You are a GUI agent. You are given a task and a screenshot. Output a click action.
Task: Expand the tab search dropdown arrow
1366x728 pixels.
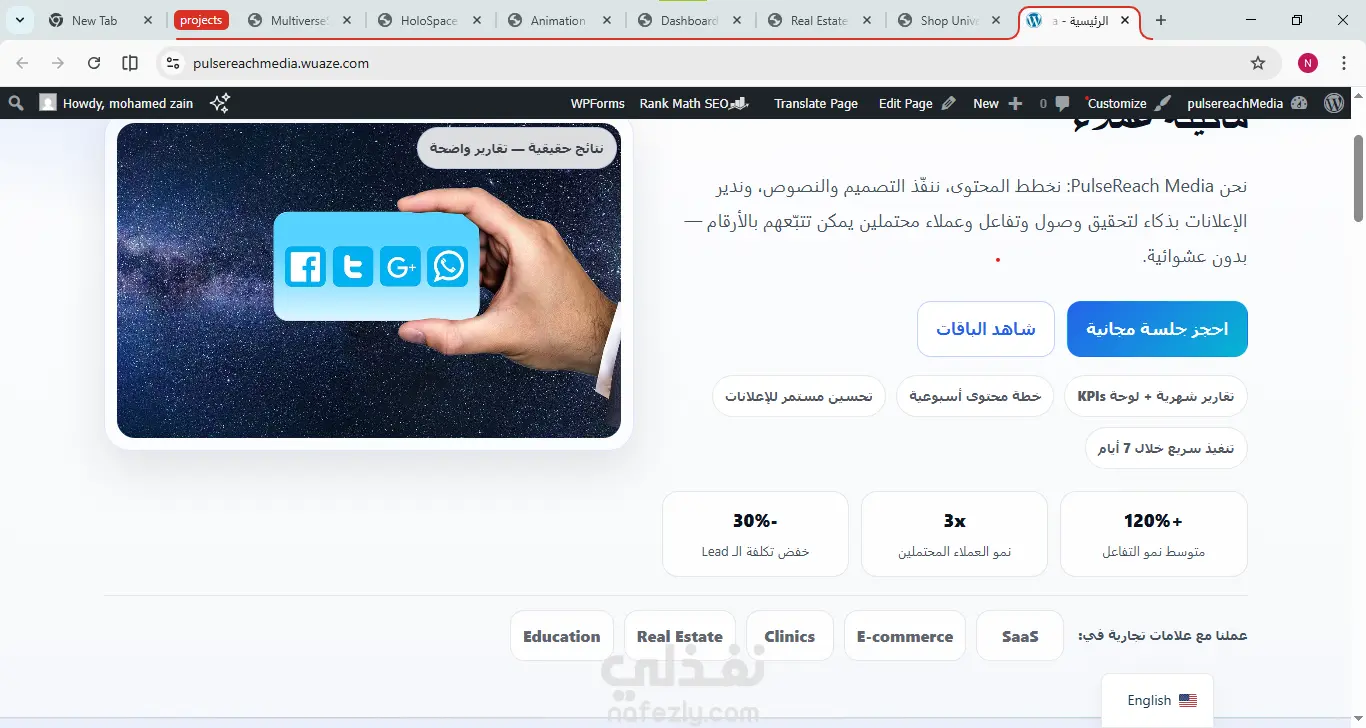point(19,20)
